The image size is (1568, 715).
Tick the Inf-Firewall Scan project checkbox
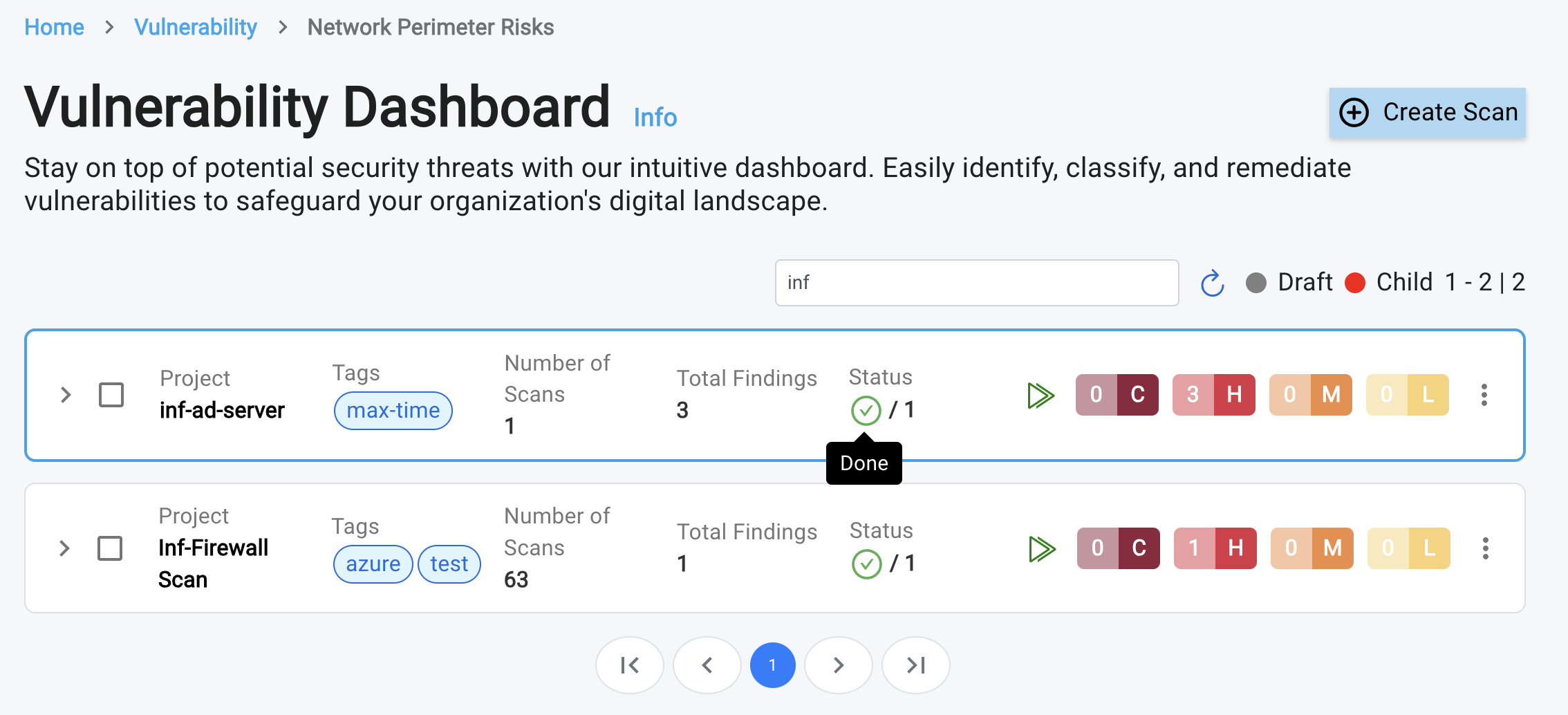point(110,548)
